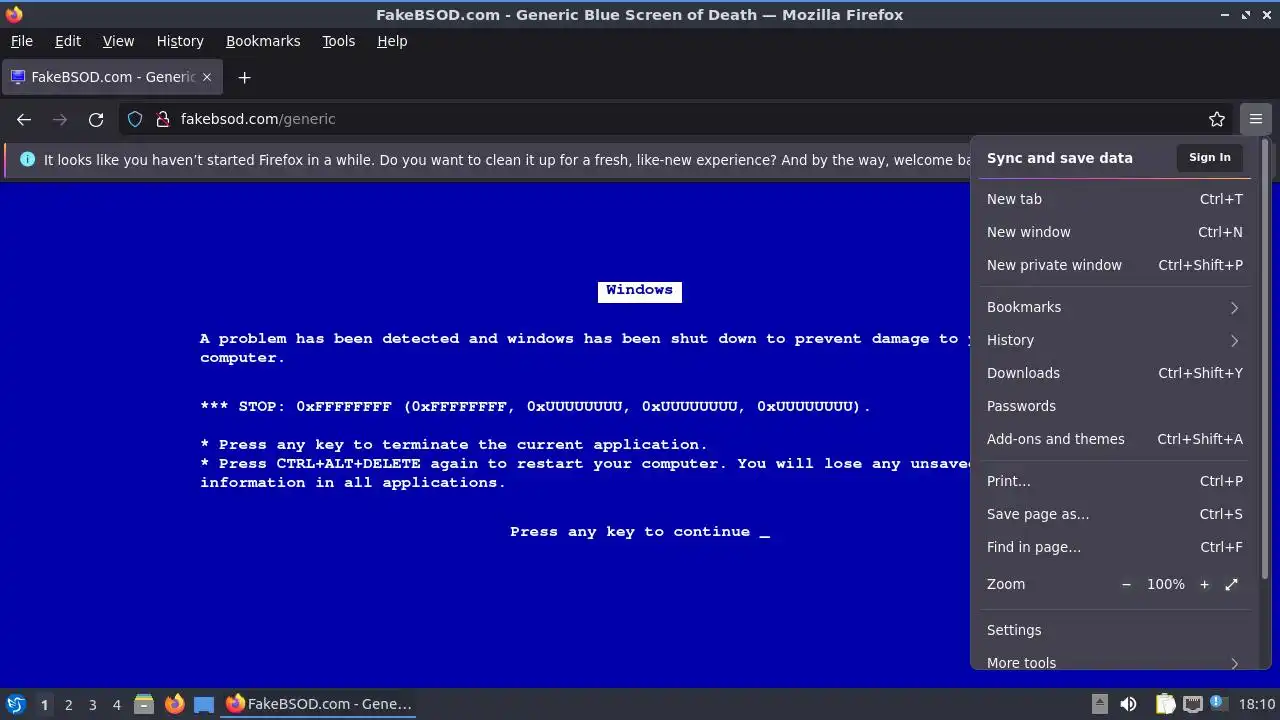The height and width of the screenshot is (720, 1280).
Task: Click the show desktop taskbar icon
Action: click(204, 704)
